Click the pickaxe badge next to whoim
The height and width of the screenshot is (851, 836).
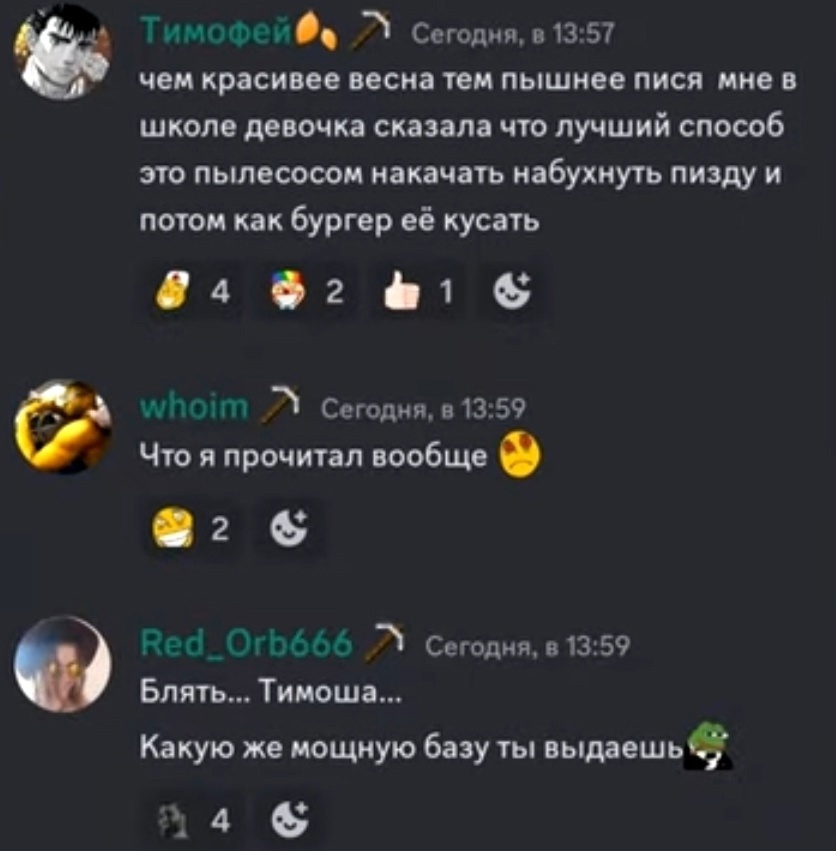(280, 404)
